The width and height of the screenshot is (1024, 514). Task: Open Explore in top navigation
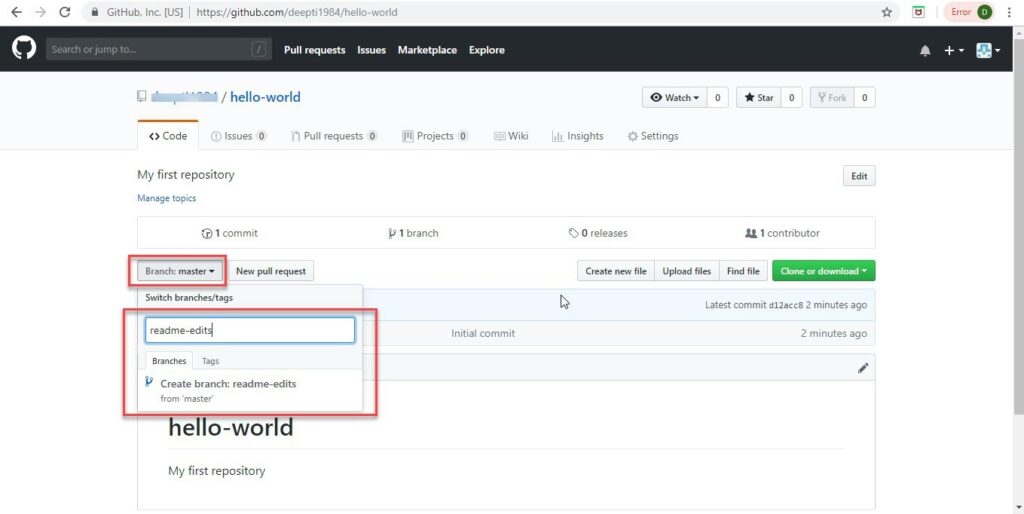pyautogui.click(x=487, y=50)
